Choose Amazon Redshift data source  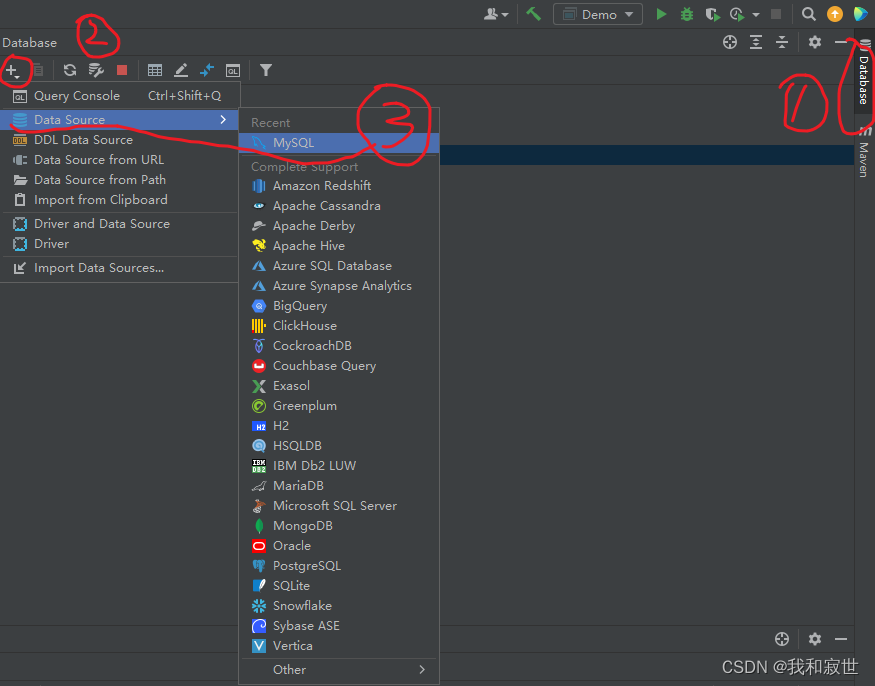[339, 185]
